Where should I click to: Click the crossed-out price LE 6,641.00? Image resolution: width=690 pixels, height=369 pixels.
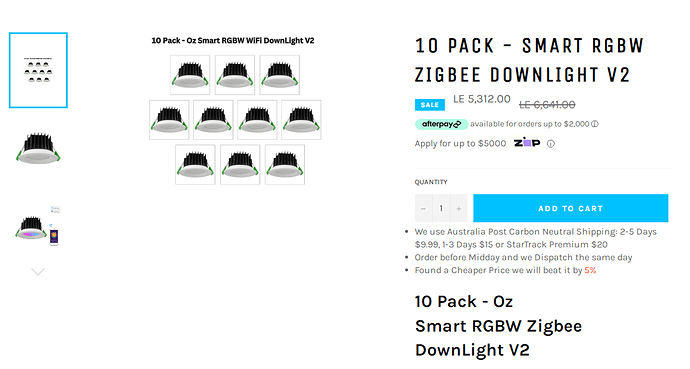click(x=547, y=105)
